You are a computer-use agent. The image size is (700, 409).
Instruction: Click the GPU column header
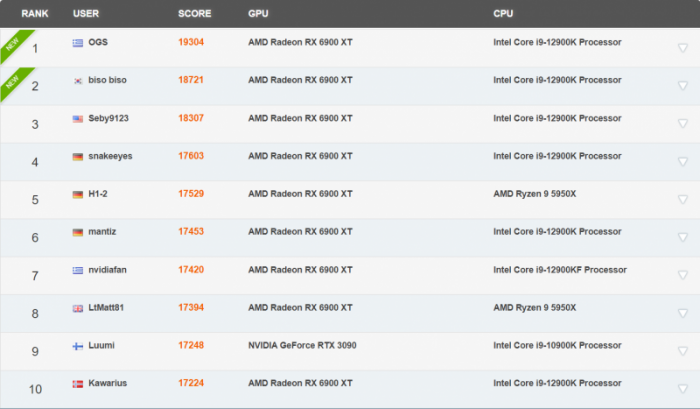tap(258, 14)
